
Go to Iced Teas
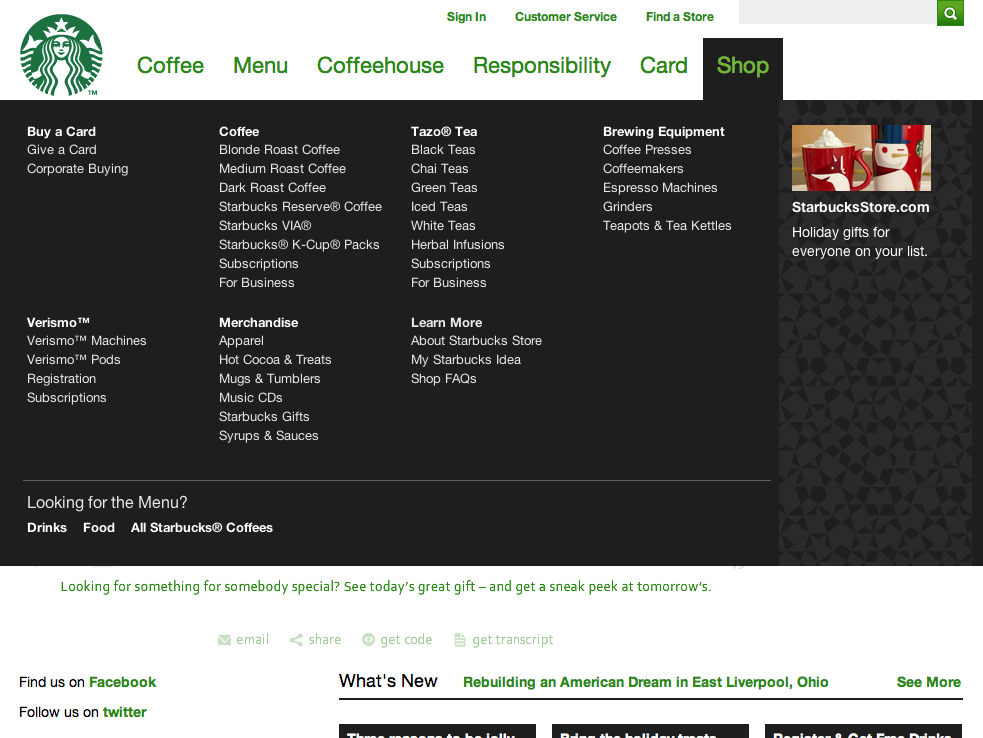[439, 207]
